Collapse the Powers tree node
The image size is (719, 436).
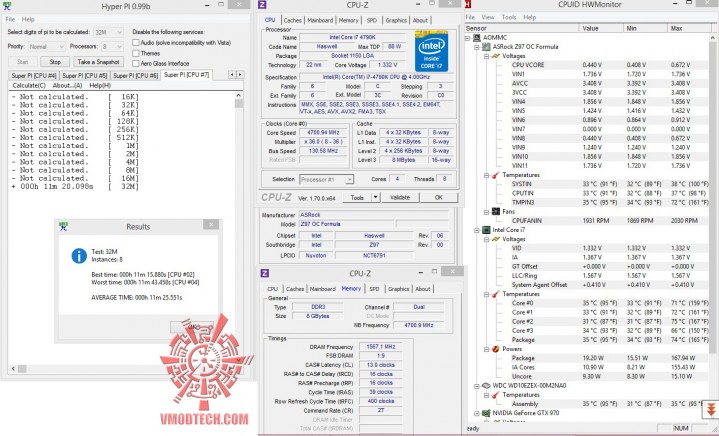pos(486,349)
